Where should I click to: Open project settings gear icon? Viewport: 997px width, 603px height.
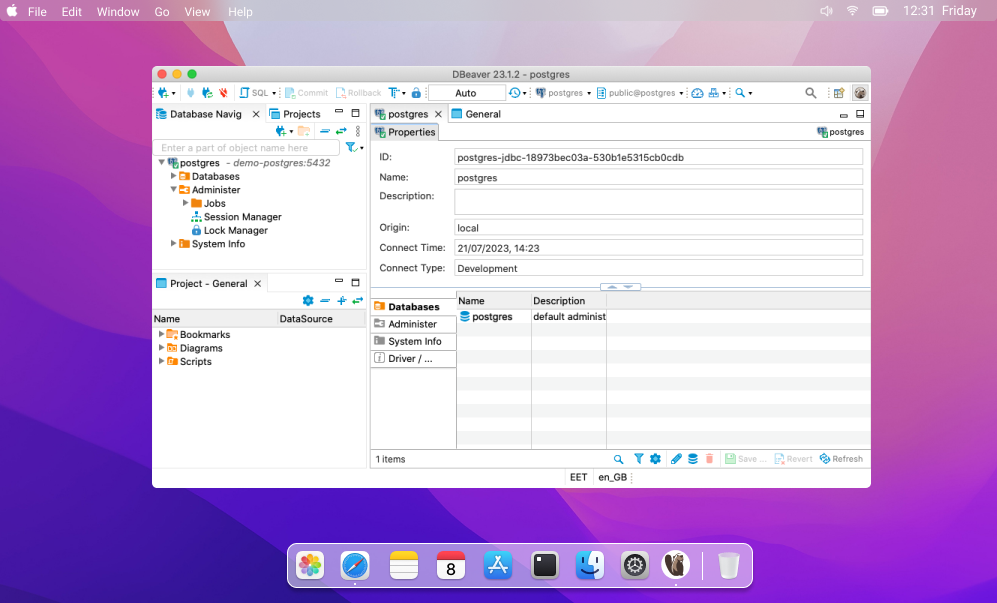(308, 300)
